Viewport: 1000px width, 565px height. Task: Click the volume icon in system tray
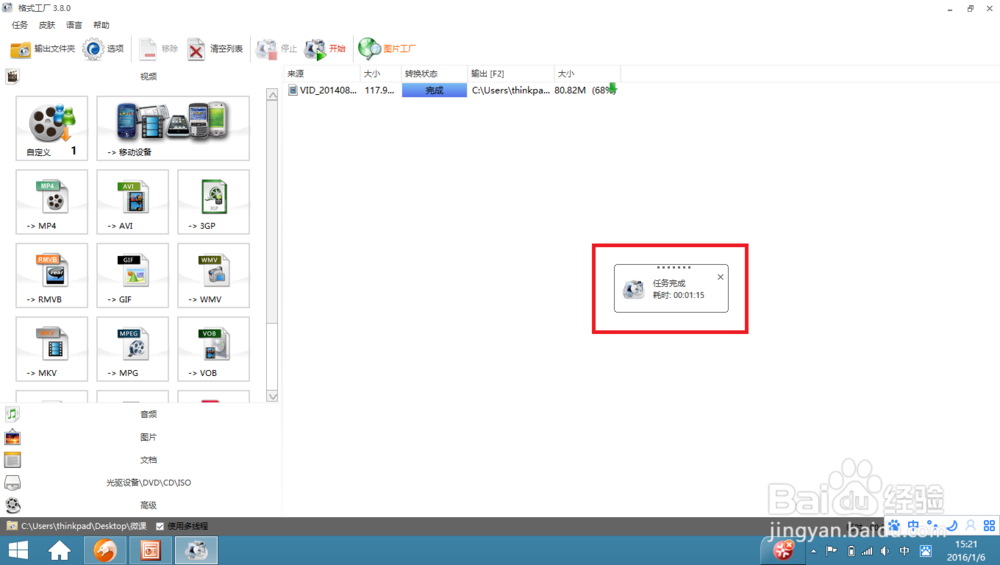pos(885,551)
